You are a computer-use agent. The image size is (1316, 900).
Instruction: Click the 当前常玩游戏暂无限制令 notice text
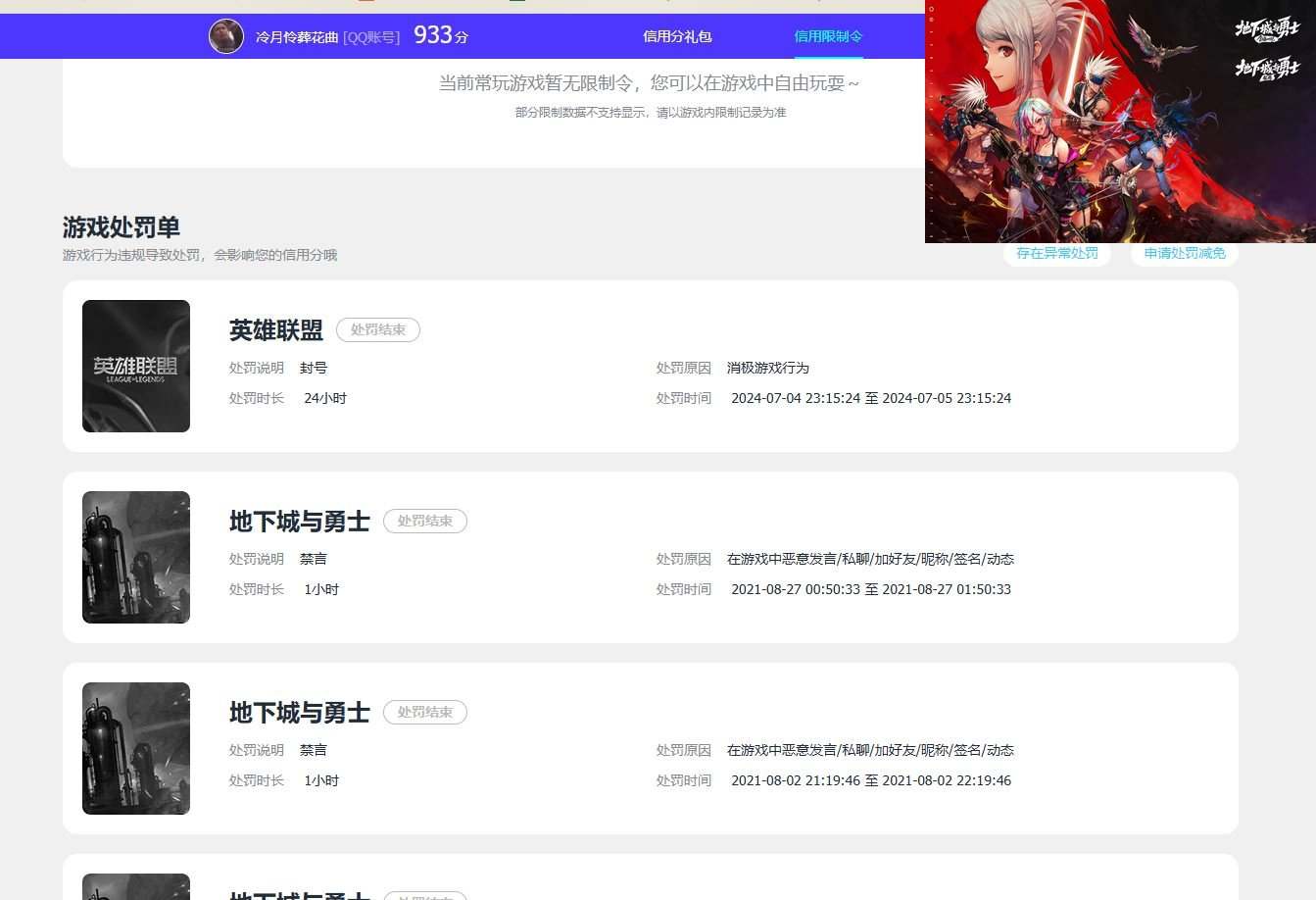[x=649, y=83]
